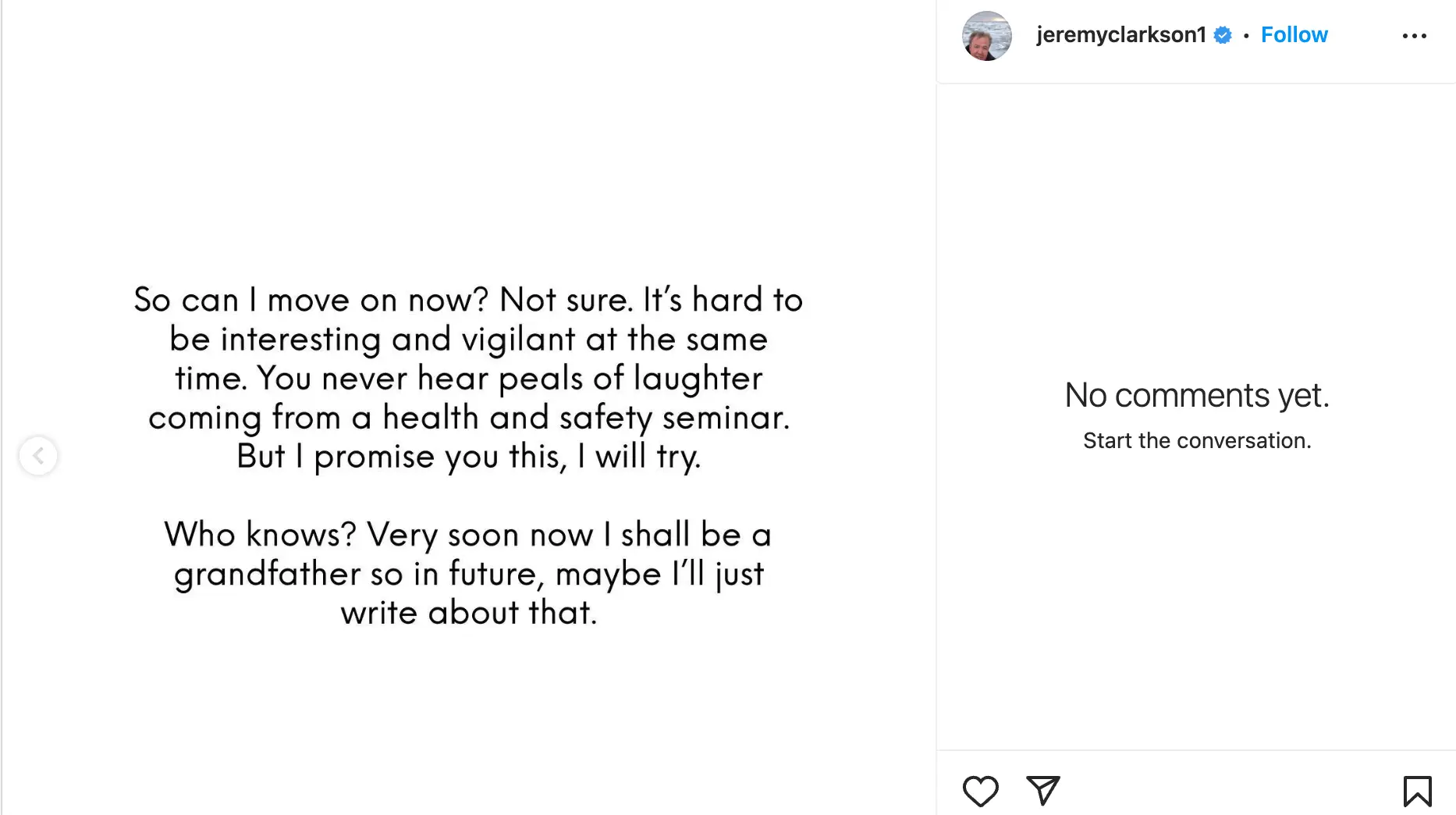Click the dot separator before Follow

point(1246,36)
